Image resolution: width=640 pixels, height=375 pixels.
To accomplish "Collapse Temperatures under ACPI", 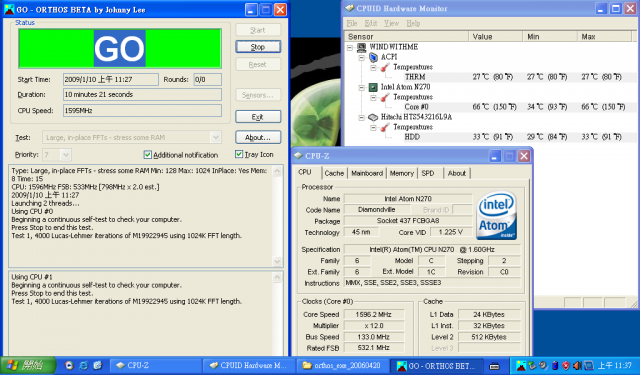I will pyautogui.click(x=373, y=67).
